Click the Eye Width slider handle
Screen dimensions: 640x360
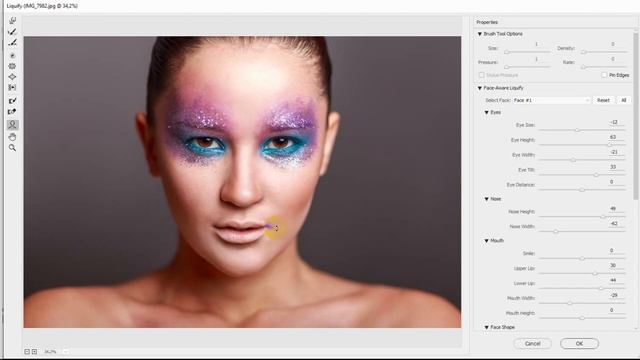coord(573,160)
